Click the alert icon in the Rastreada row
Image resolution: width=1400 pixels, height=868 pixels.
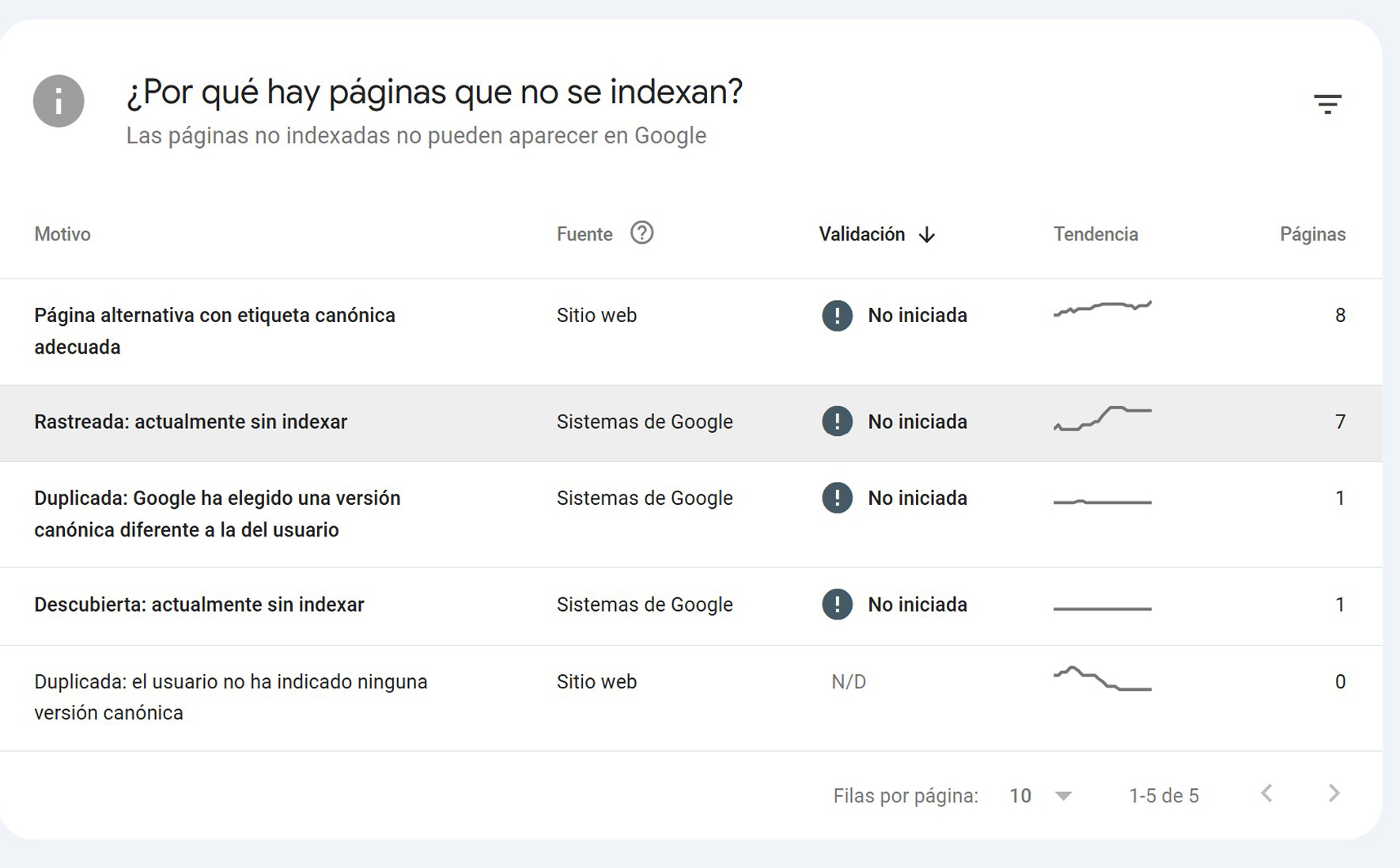837,422
